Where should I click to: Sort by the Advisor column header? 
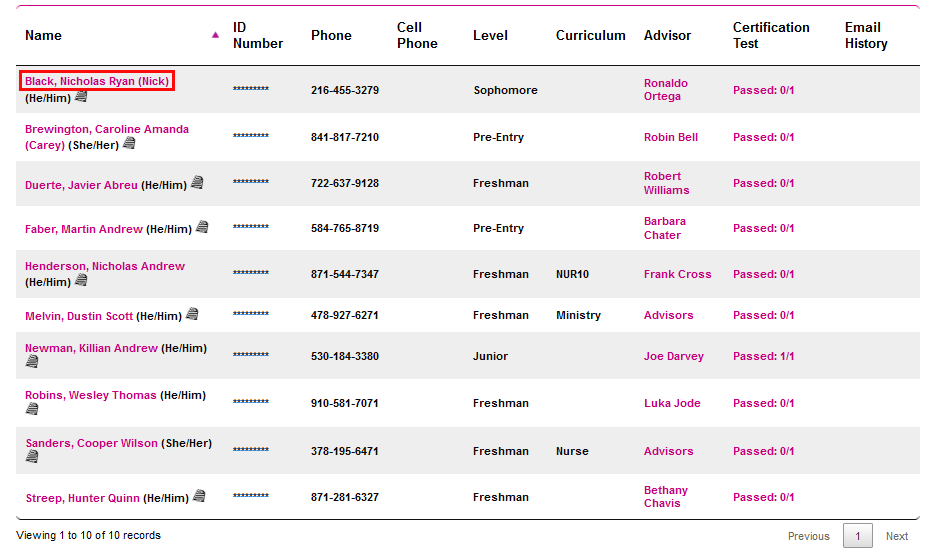[x=667, y=35]
